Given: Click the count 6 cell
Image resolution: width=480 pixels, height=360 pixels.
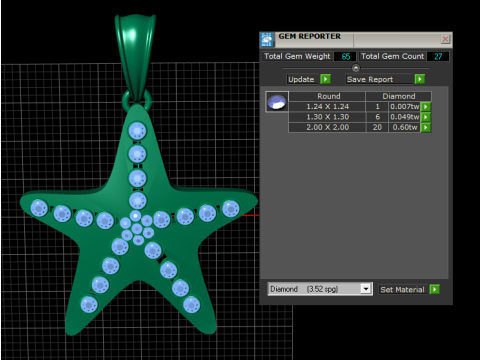Looking at the screenshot, I should pyautogui.click(x=377, y=117).
